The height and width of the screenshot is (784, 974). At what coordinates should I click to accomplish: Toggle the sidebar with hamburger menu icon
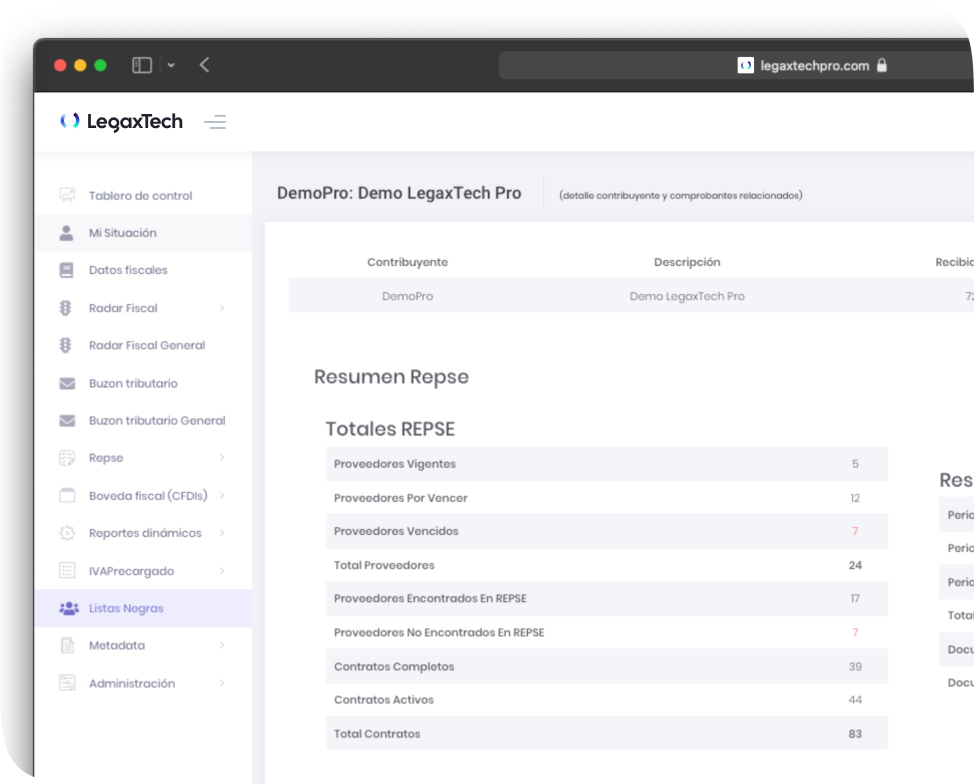point(215,122)
